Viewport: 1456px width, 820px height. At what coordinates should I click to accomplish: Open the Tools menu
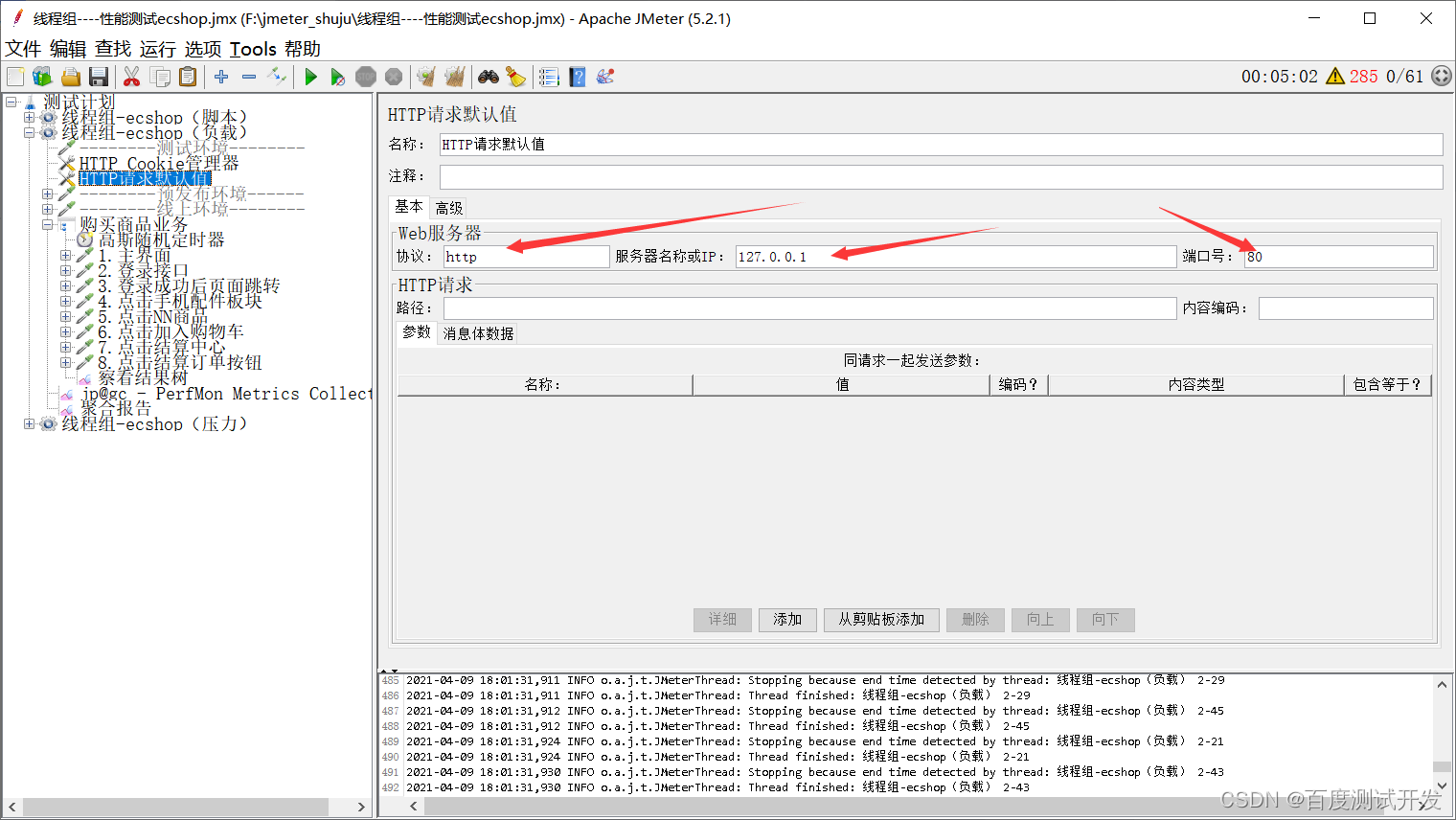[x=253, y=49]
